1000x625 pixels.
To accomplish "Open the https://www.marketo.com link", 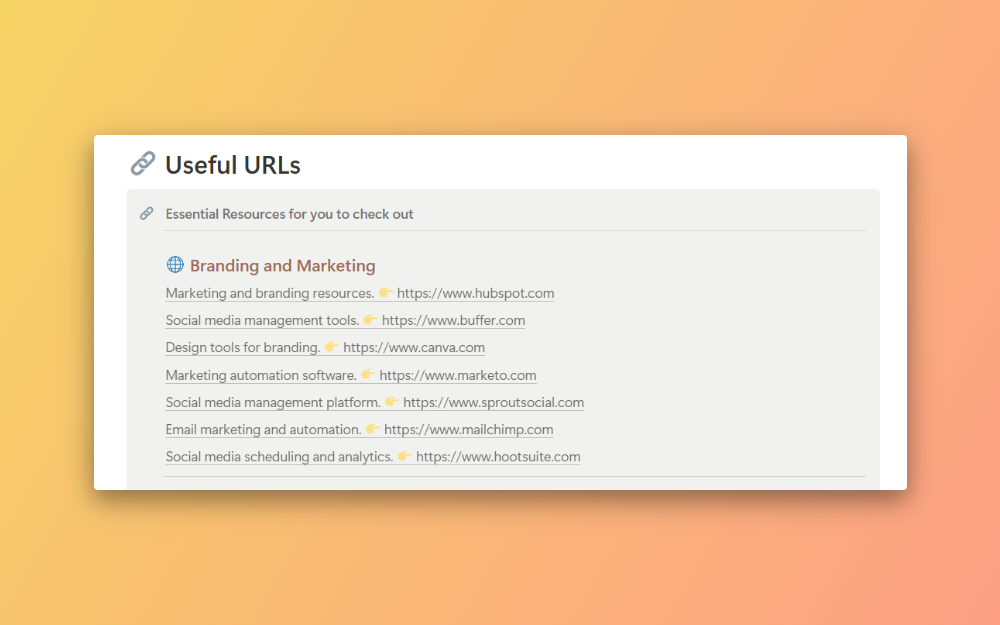I will [x=458, y=376].
